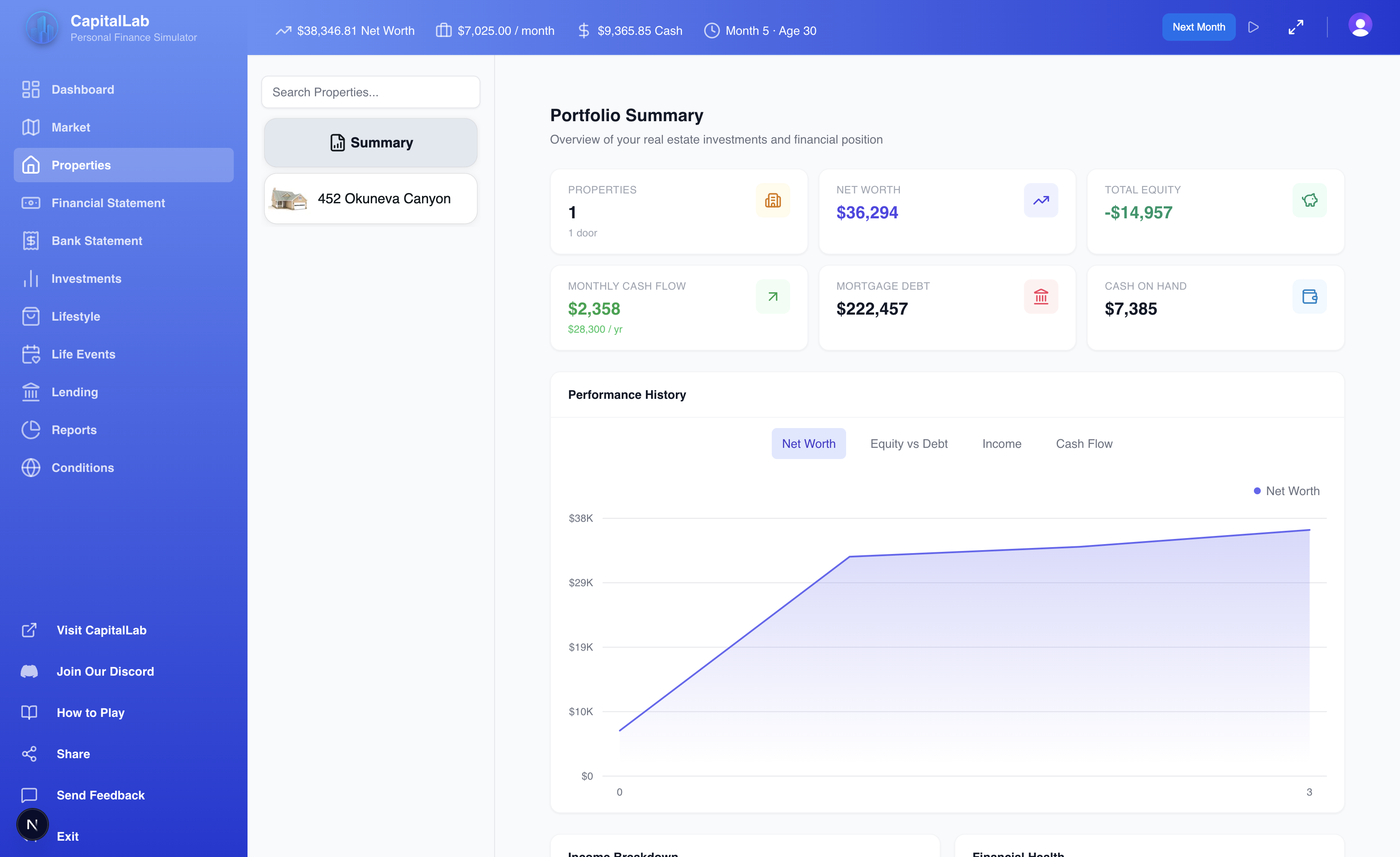Open the Financial Statement page
Viewport: 1400px width, 857px height.
tap(108, 203)
